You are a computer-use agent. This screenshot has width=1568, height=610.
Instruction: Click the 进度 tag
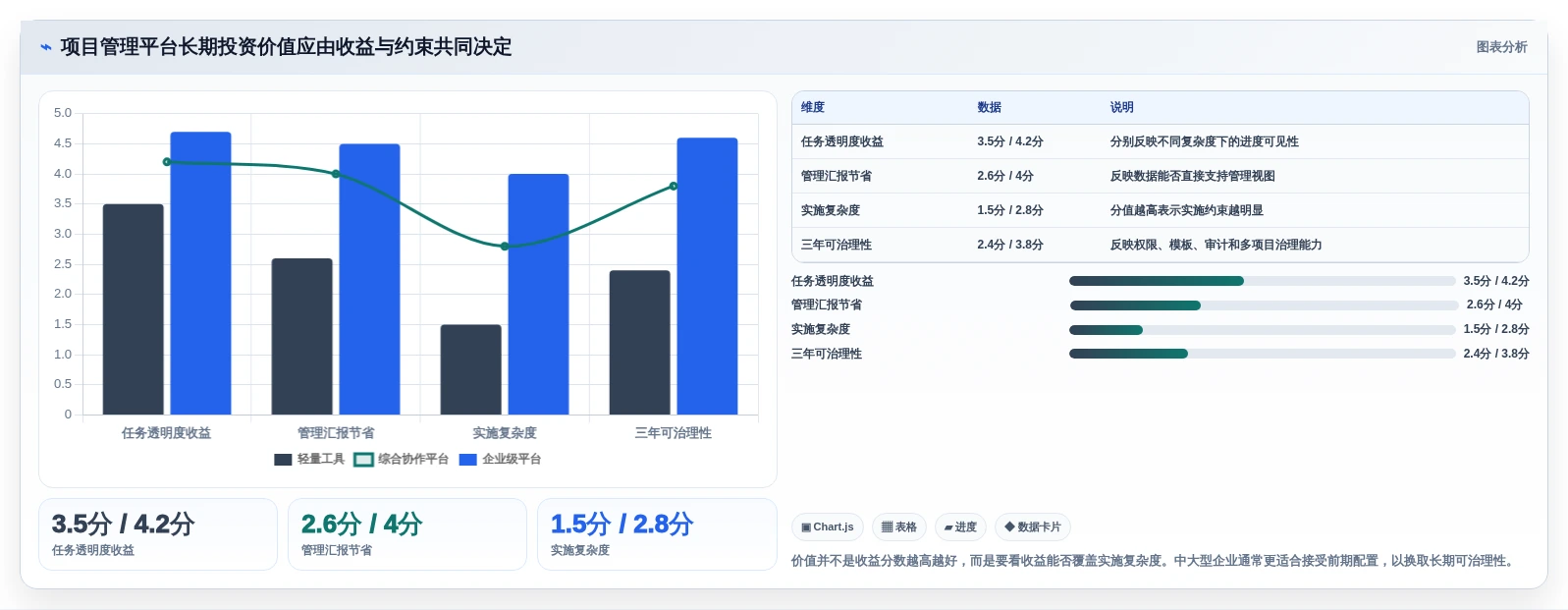pyautogui.click(x=960, y=527)
